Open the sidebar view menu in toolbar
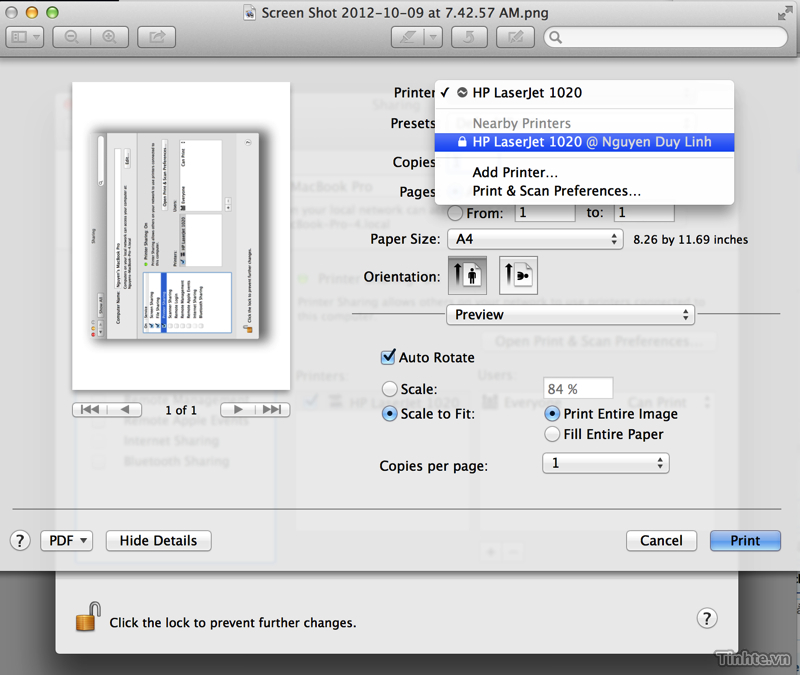 coord(24,37)
